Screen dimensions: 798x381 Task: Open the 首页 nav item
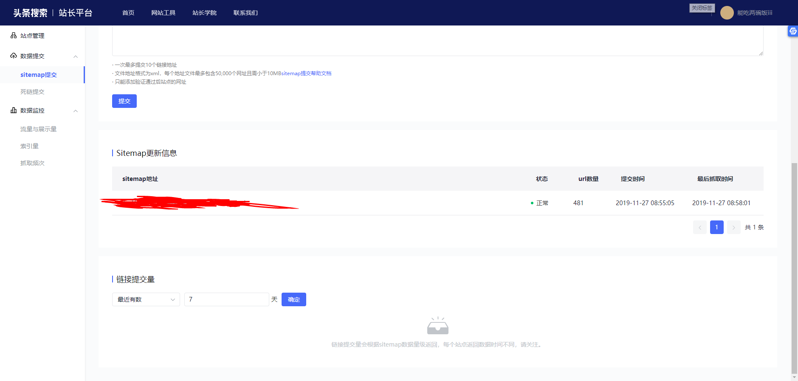point(128,13)
